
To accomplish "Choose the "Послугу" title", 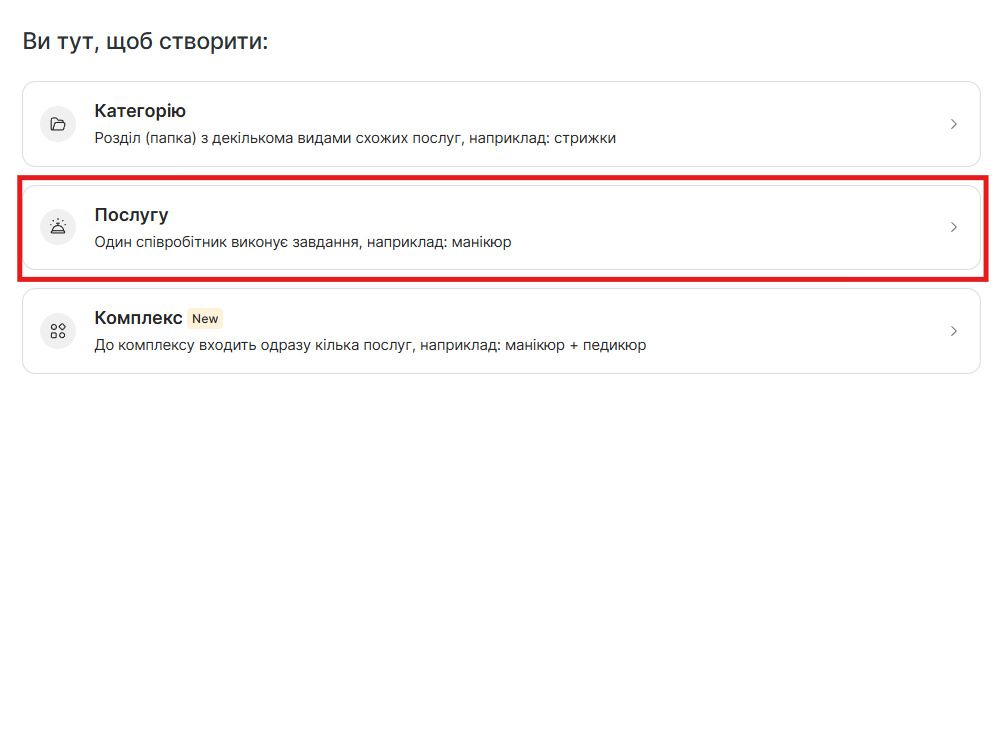I will pos(131,215).
